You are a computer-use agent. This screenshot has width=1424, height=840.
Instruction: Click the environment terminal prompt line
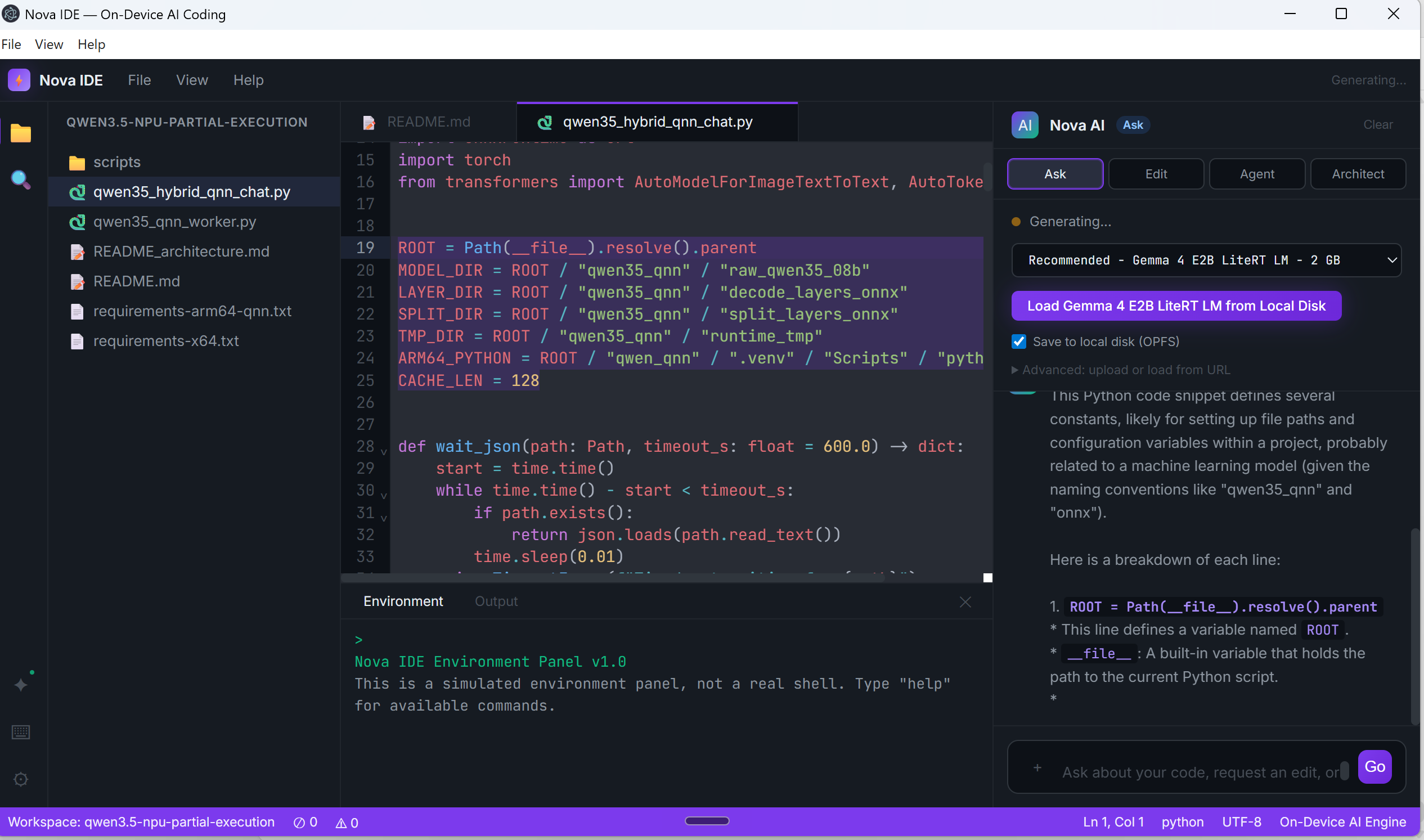pos(358,640)
